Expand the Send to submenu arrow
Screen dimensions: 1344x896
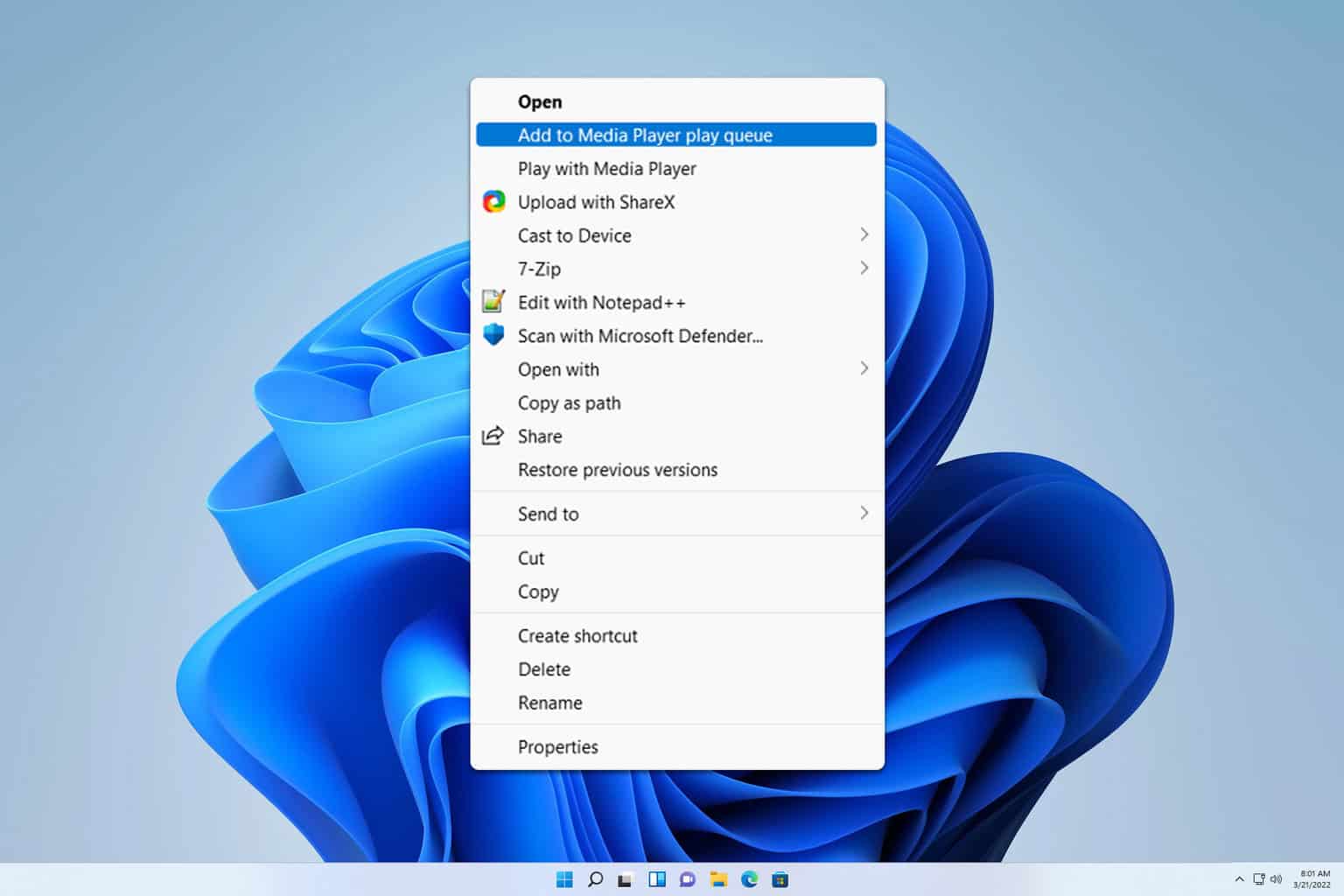(864, 513)
